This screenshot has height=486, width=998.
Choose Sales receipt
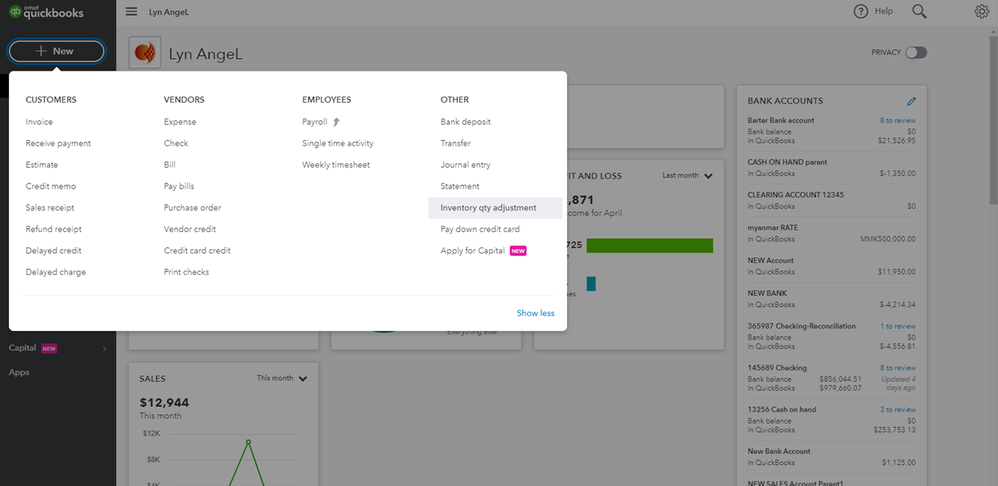50,207
